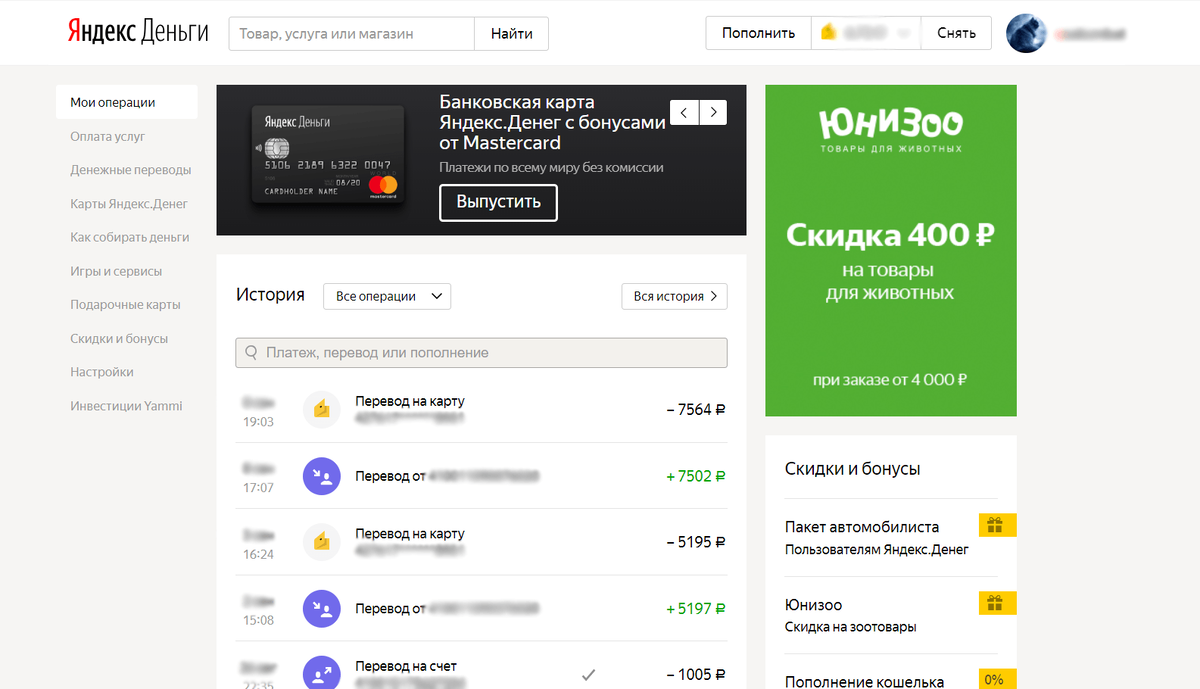Open Юнизоо Скидка на зоотовары offer

click(891, 615)
